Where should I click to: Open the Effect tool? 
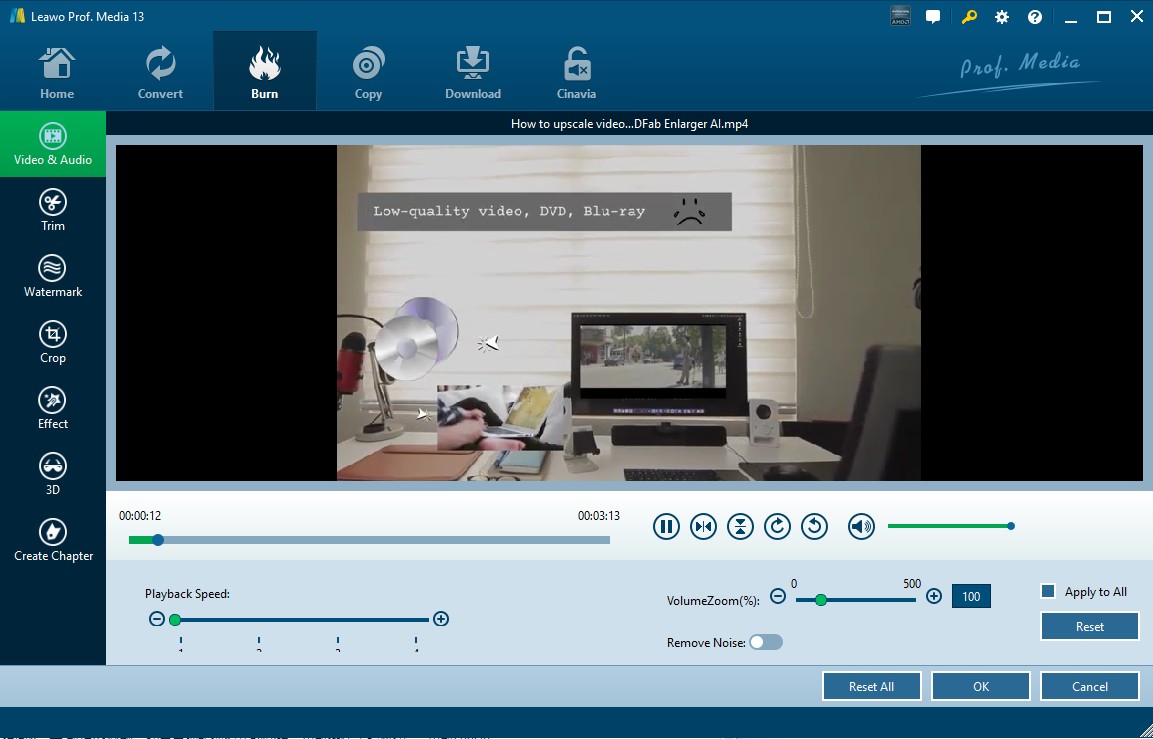[x=53, y=408]
